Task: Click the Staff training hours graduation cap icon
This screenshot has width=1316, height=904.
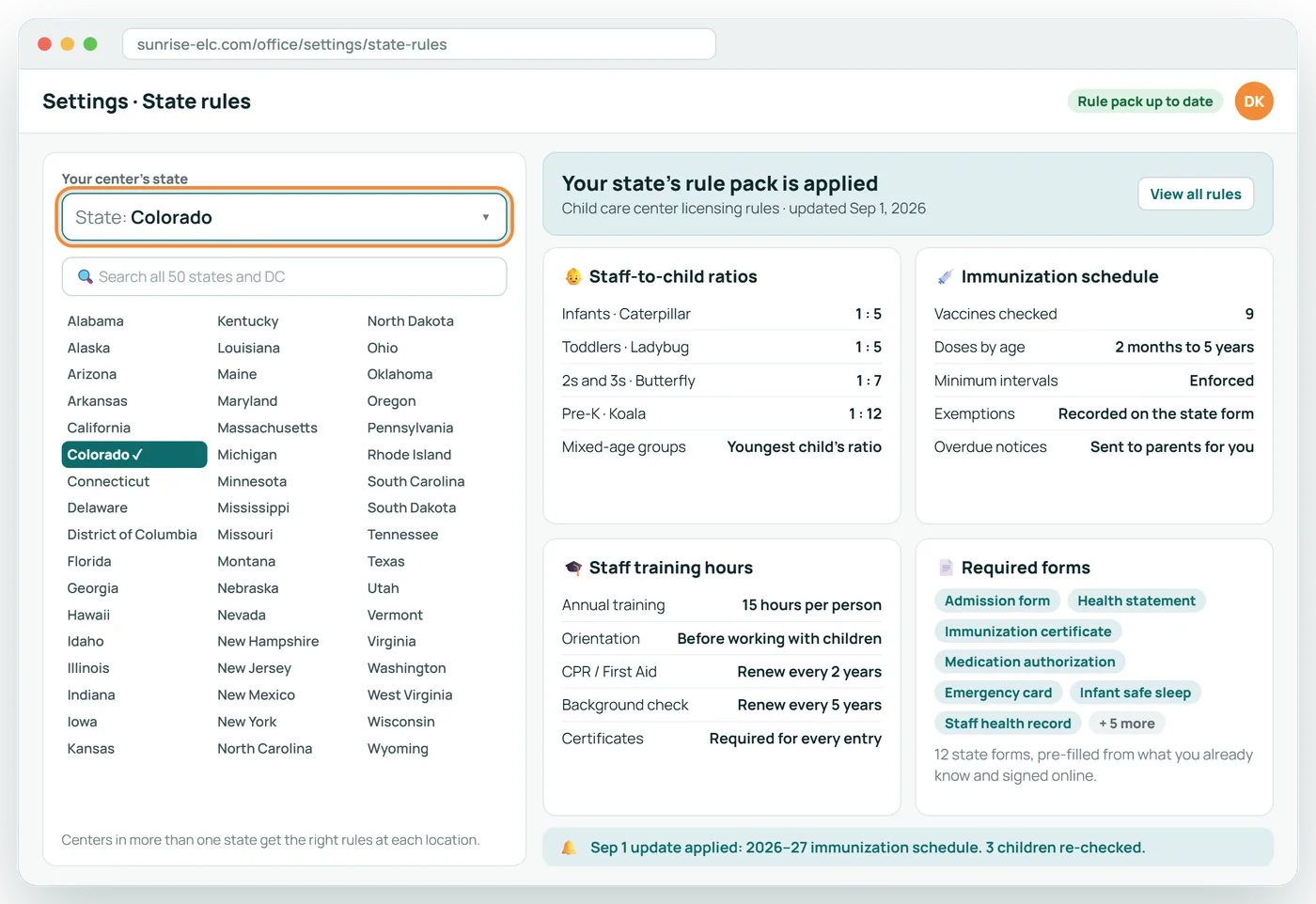Action: tap(572, 568)
